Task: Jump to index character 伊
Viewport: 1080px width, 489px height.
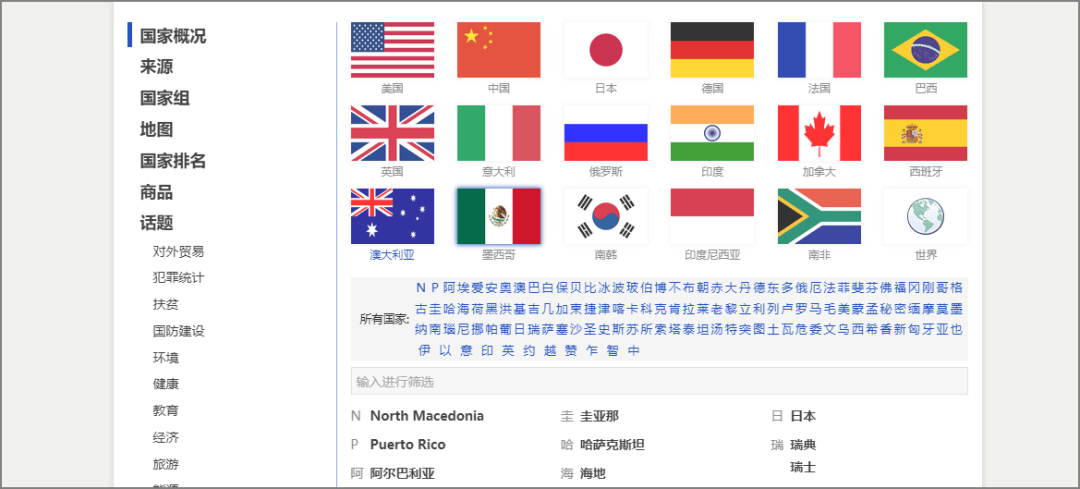Action: [424, 351]
